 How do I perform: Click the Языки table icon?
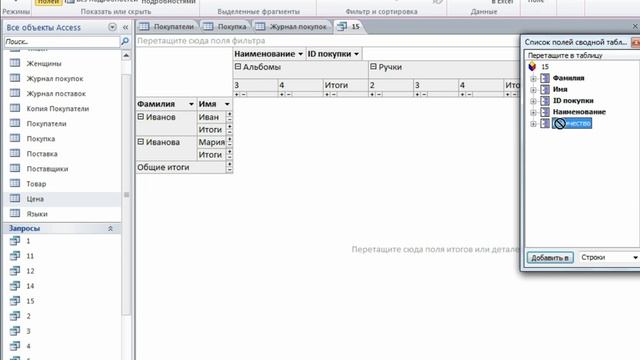pos(15,214)
